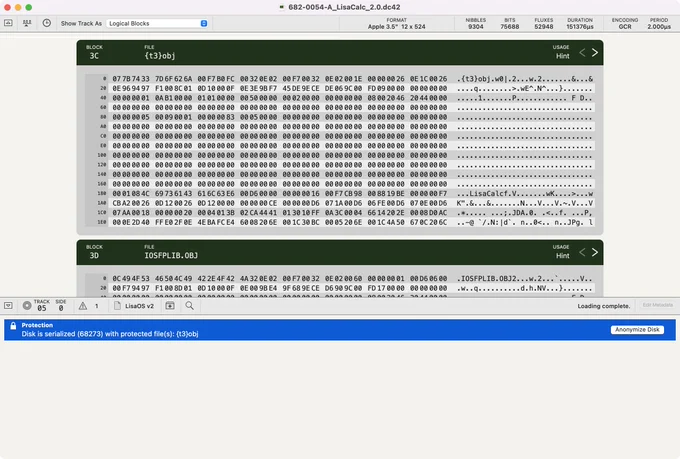The height and width of the screenshot is (459, 680).
Task: Click the warning count 1 in status bar
Action: coord(96,306)
